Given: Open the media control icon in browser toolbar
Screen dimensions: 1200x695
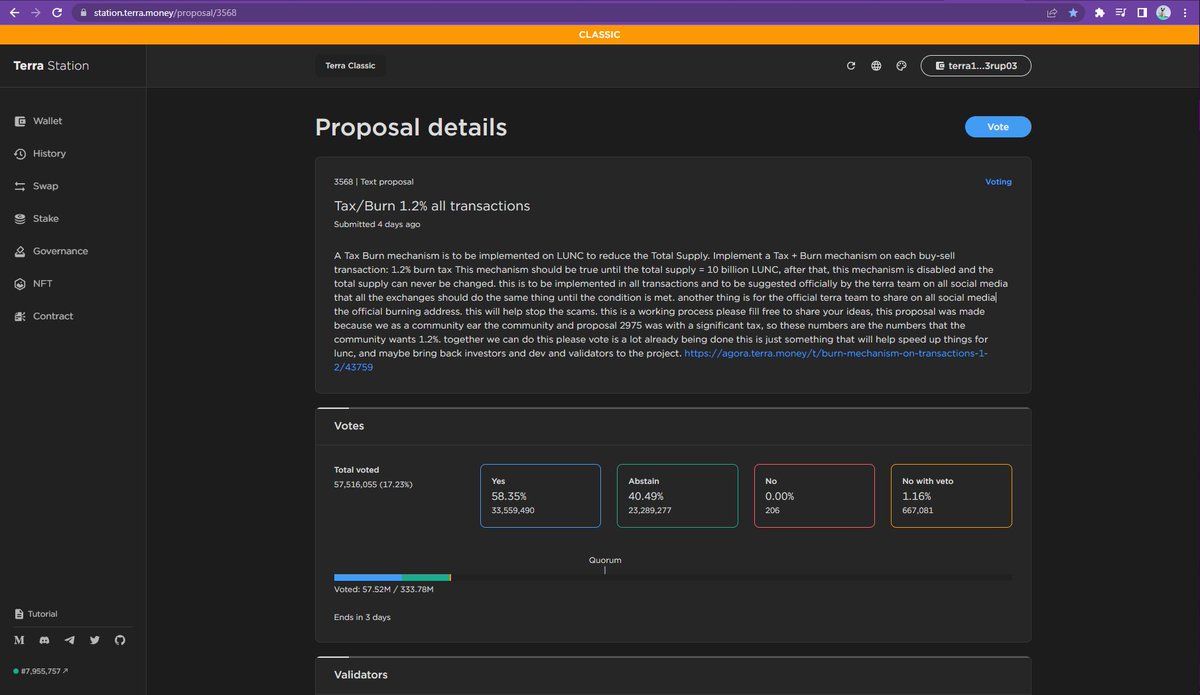Looking at the screenshot, I should coord(1121,13).
